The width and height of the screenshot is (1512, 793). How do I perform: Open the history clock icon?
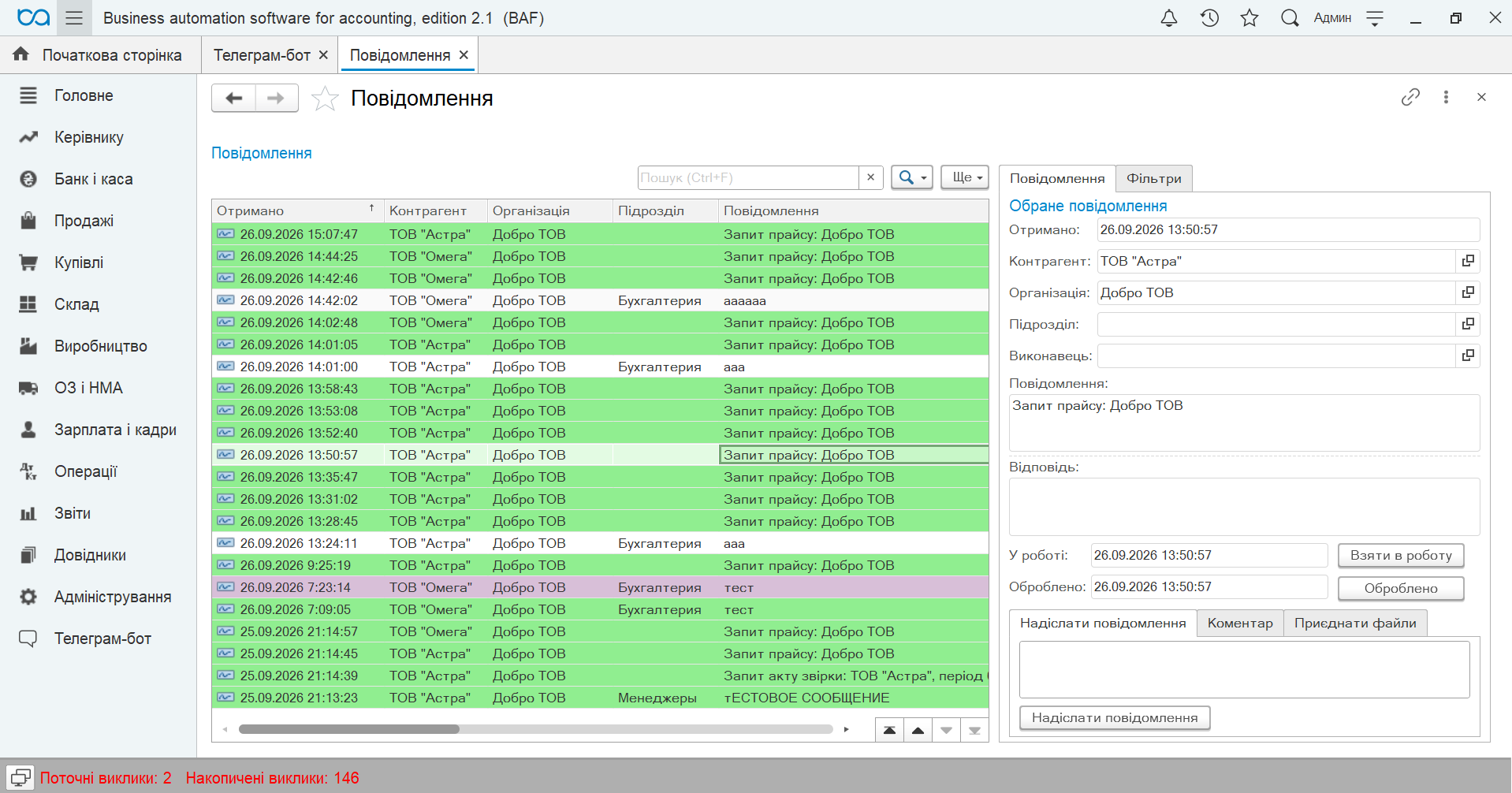click(1209, 18)
